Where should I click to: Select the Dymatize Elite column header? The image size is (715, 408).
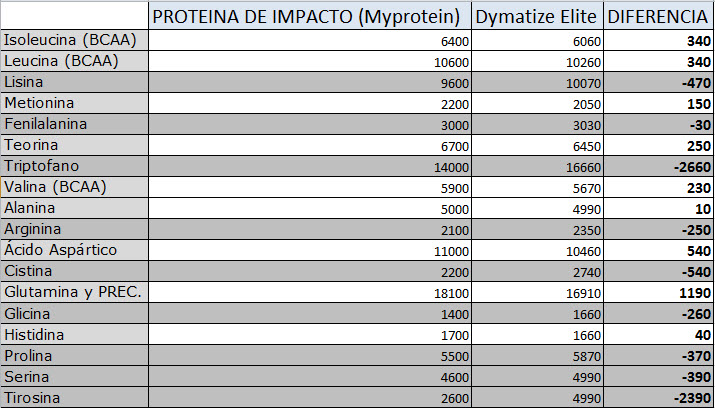coord(538,16)
